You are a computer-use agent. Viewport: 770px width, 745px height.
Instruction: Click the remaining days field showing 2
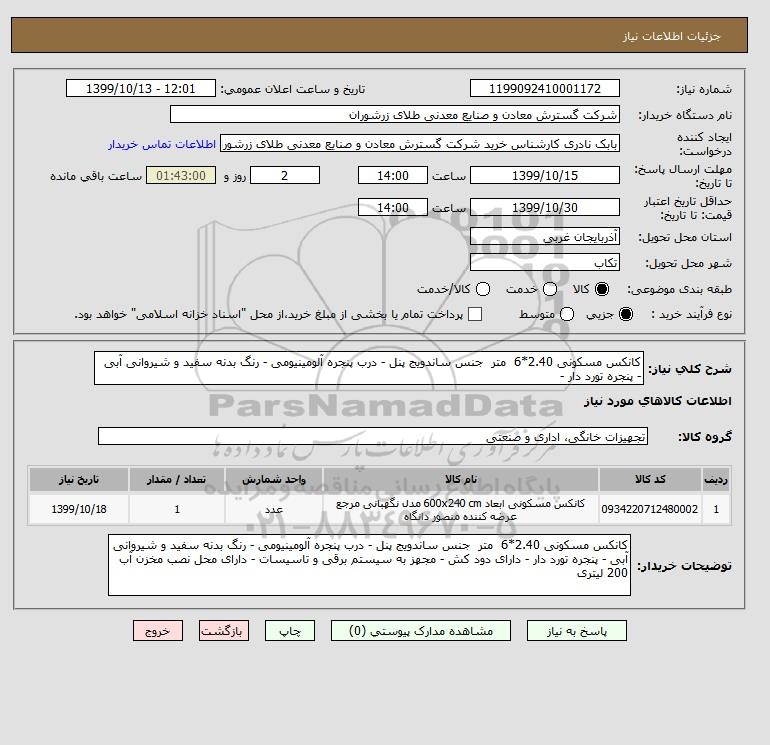(285, 176)
